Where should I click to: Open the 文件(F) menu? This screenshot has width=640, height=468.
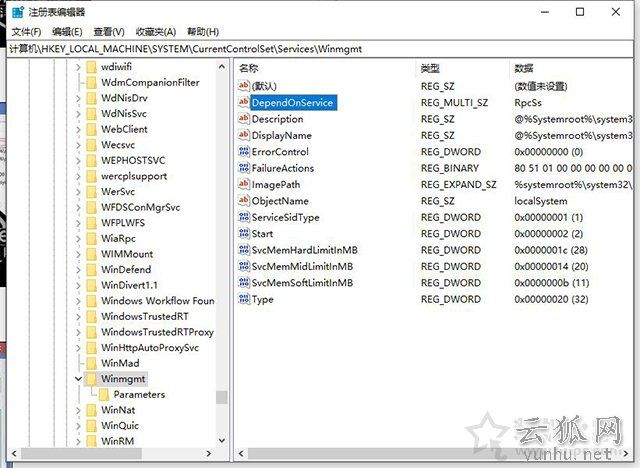[x=26, y=32]
